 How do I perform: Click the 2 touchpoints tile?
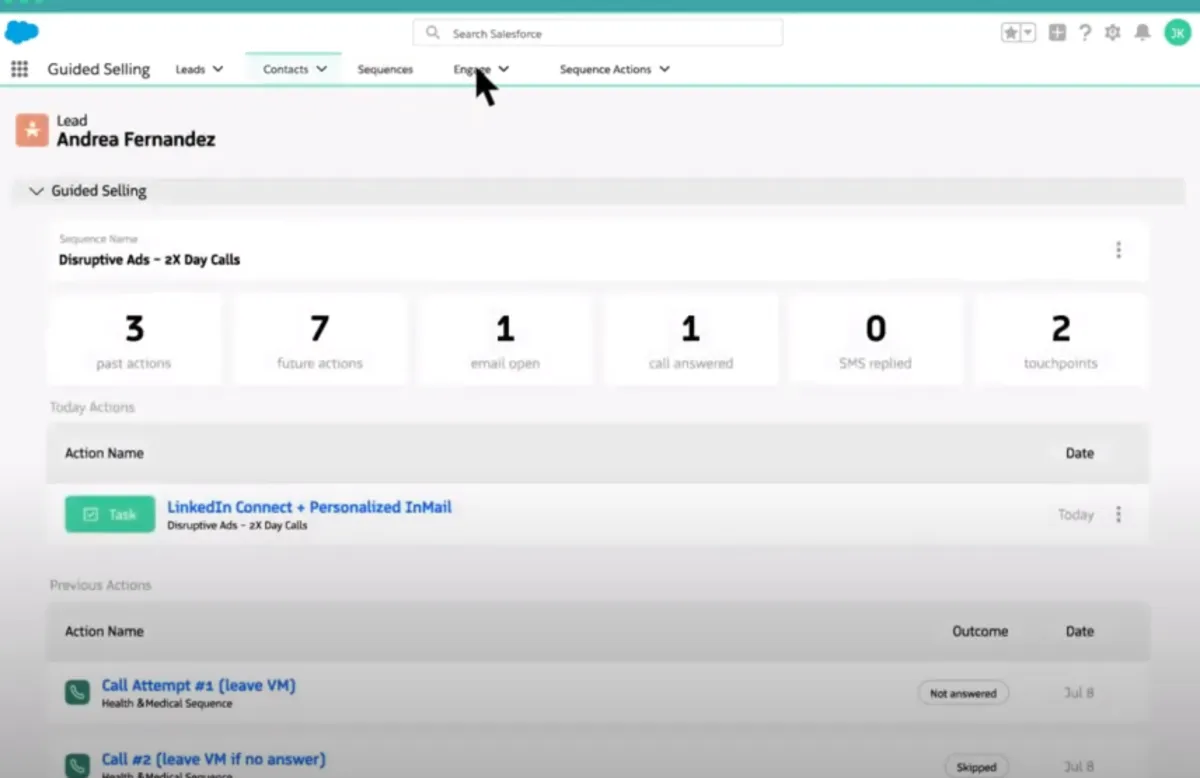point(1061,340)
